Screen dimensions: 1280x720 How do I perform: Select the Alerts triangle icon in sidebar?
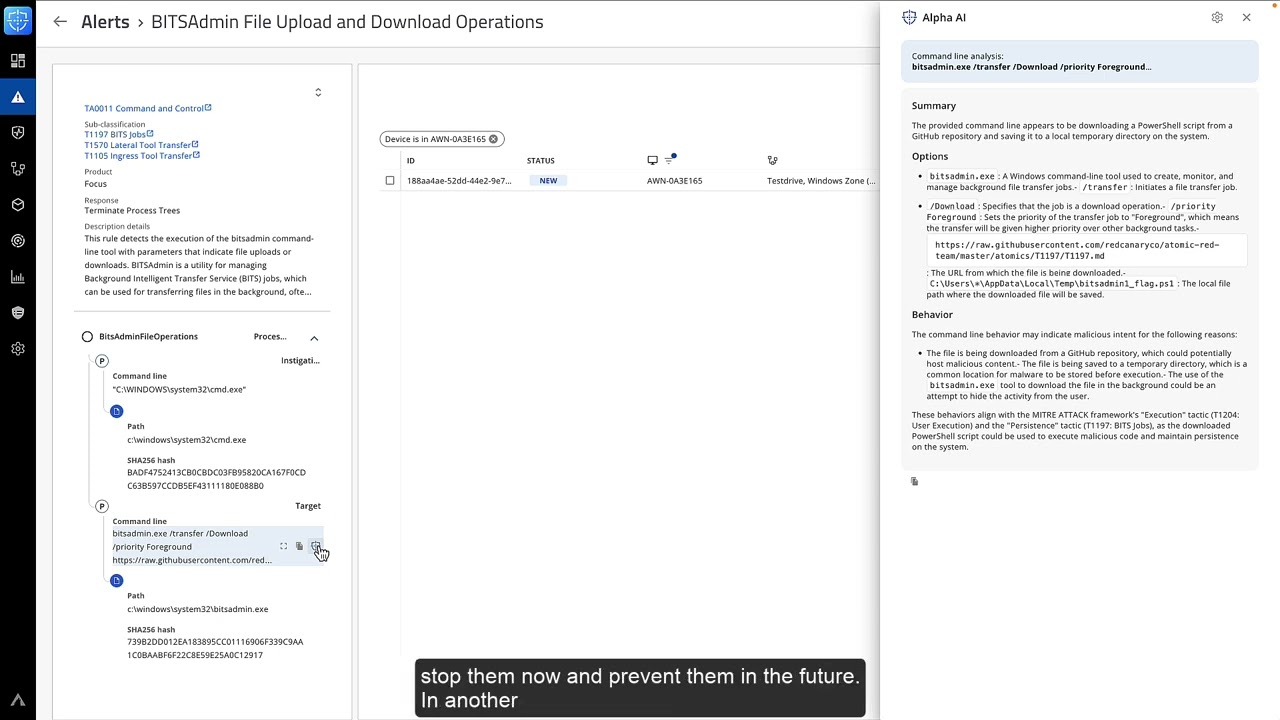(18, 97)
